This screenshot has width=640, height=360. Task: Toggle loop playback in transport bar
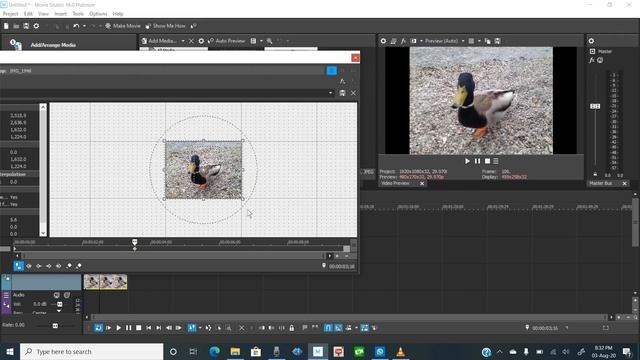(x=98, y=328)
